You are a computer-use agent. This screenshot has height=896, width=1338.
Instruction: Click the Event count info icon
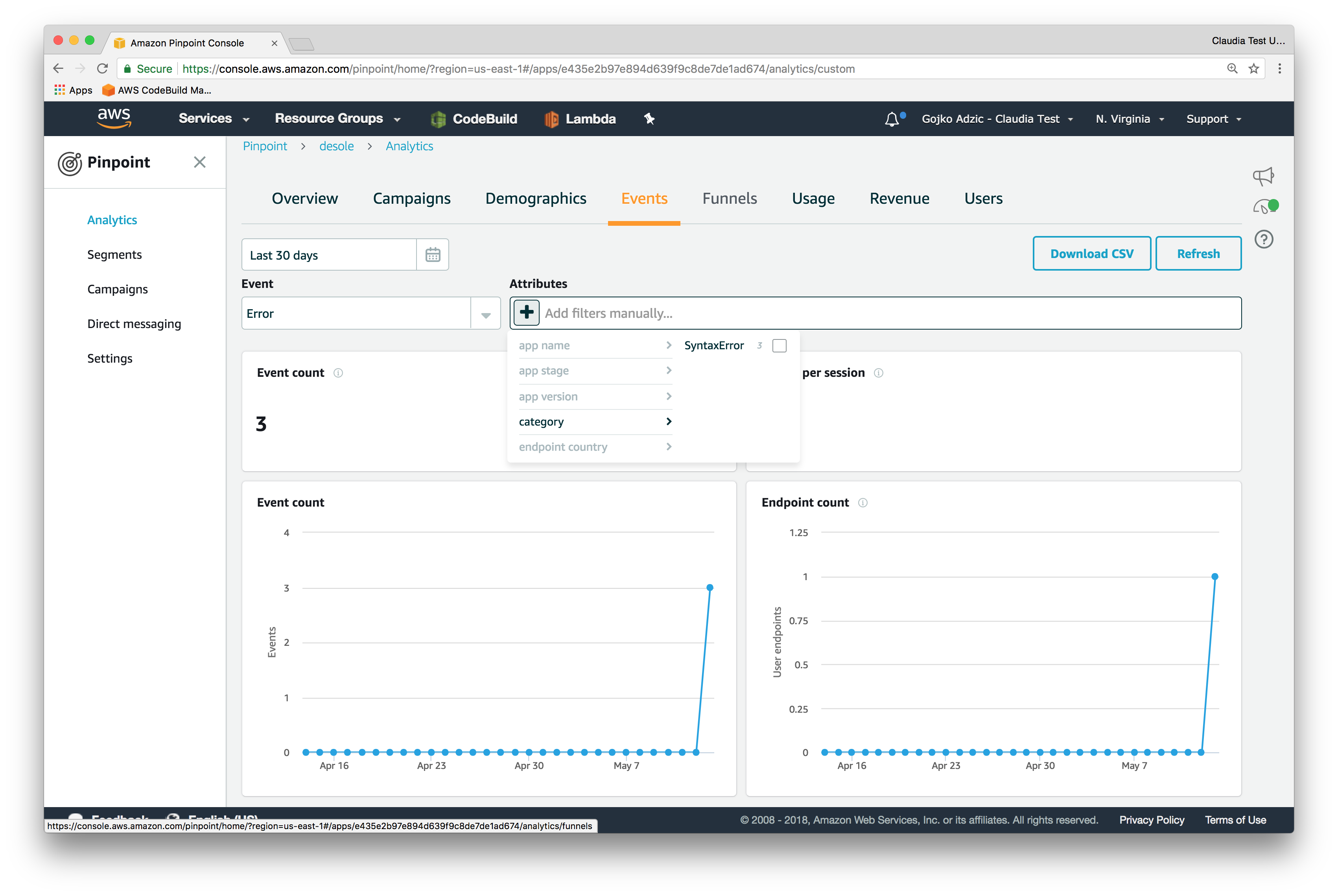[338, 373]
